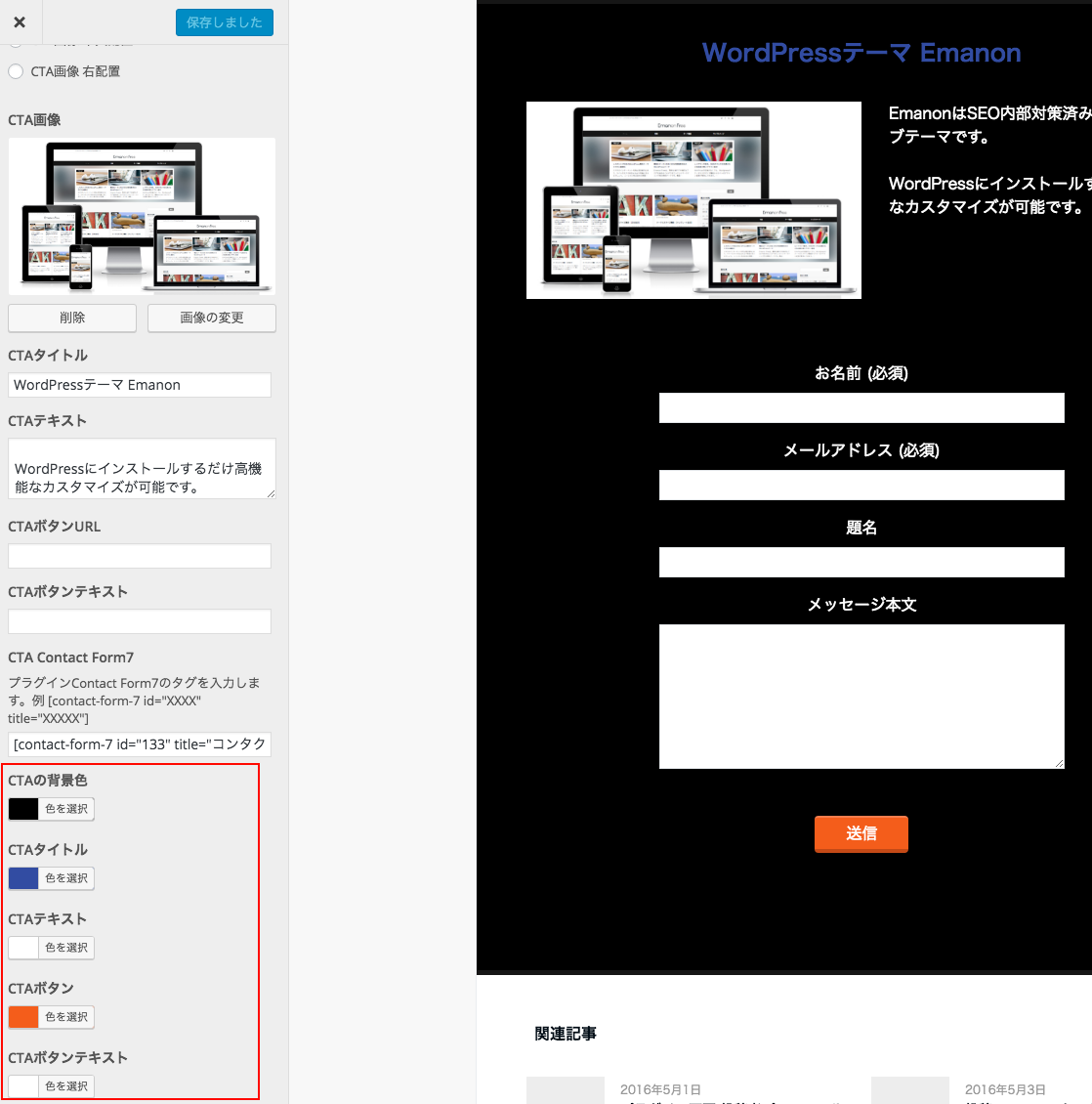The image size is (1092, 1104).
Task: Select the CTA画像 右配置 radio button
Action: tap(17, 72)
